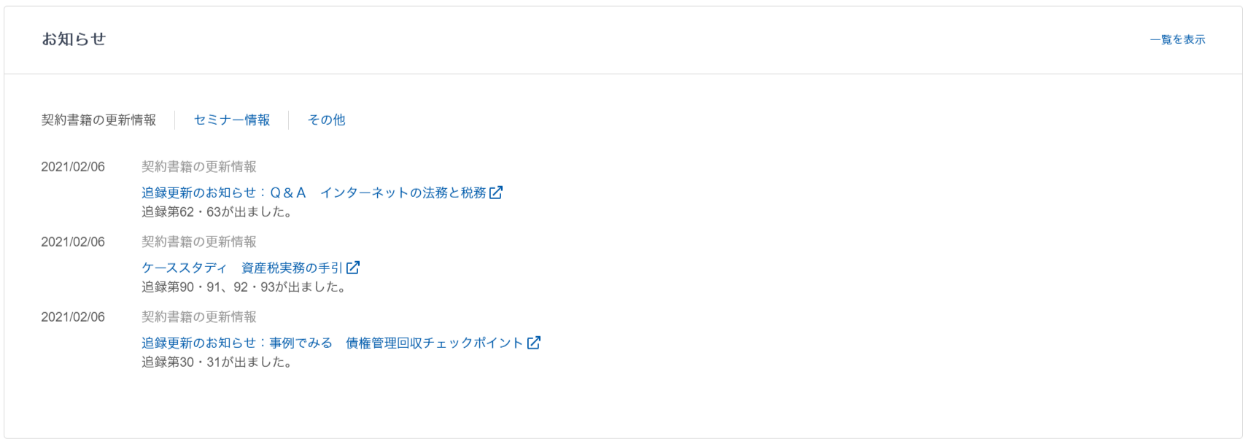This screenshot has width=1248, height=447.
Task: Open 追録更新のお知らせ：Q&A インターネットの法務と税務 link
Action: click(x=314, y=194)
